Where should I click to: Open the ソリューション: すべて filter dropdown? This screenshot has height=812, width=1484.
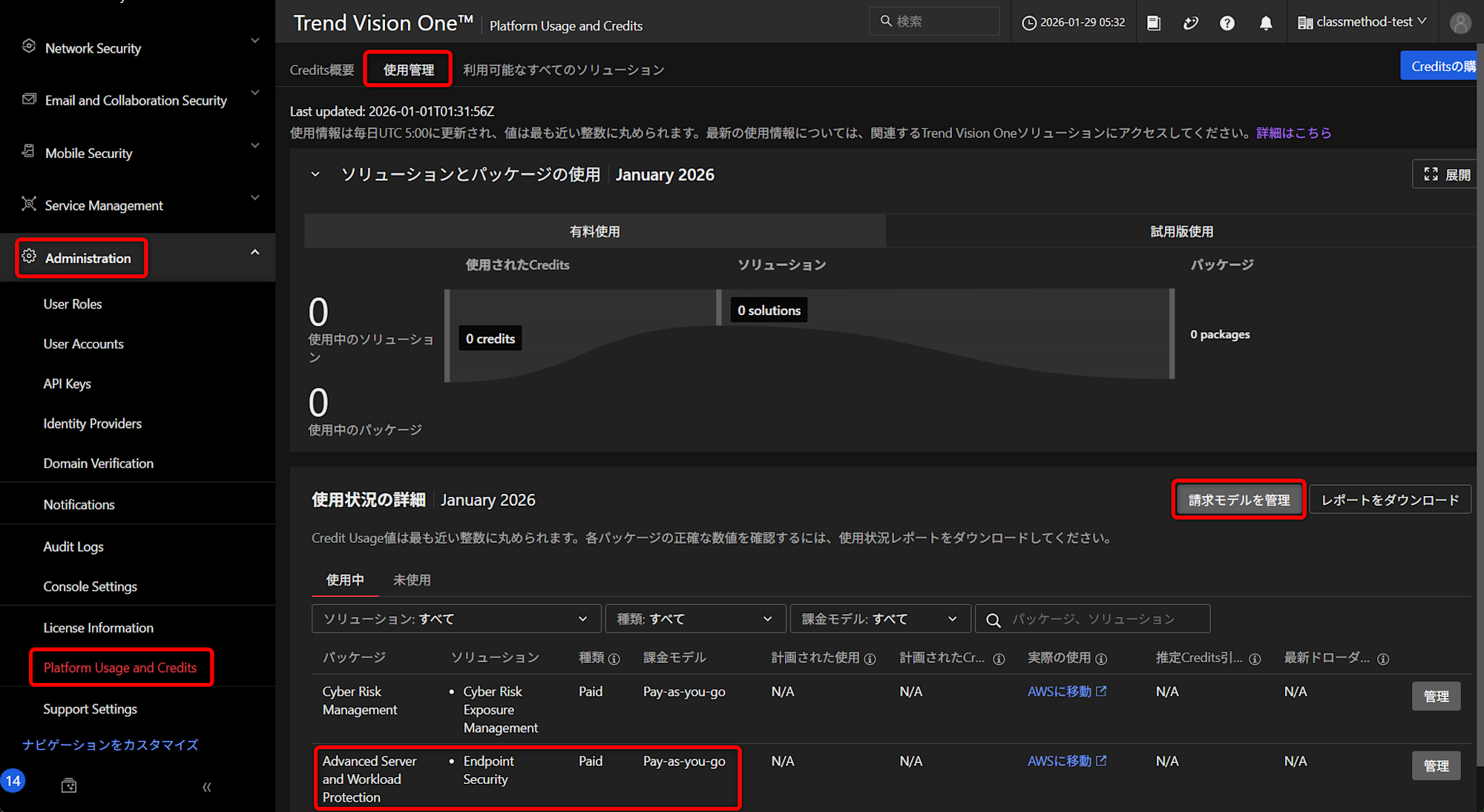point(456,618)
